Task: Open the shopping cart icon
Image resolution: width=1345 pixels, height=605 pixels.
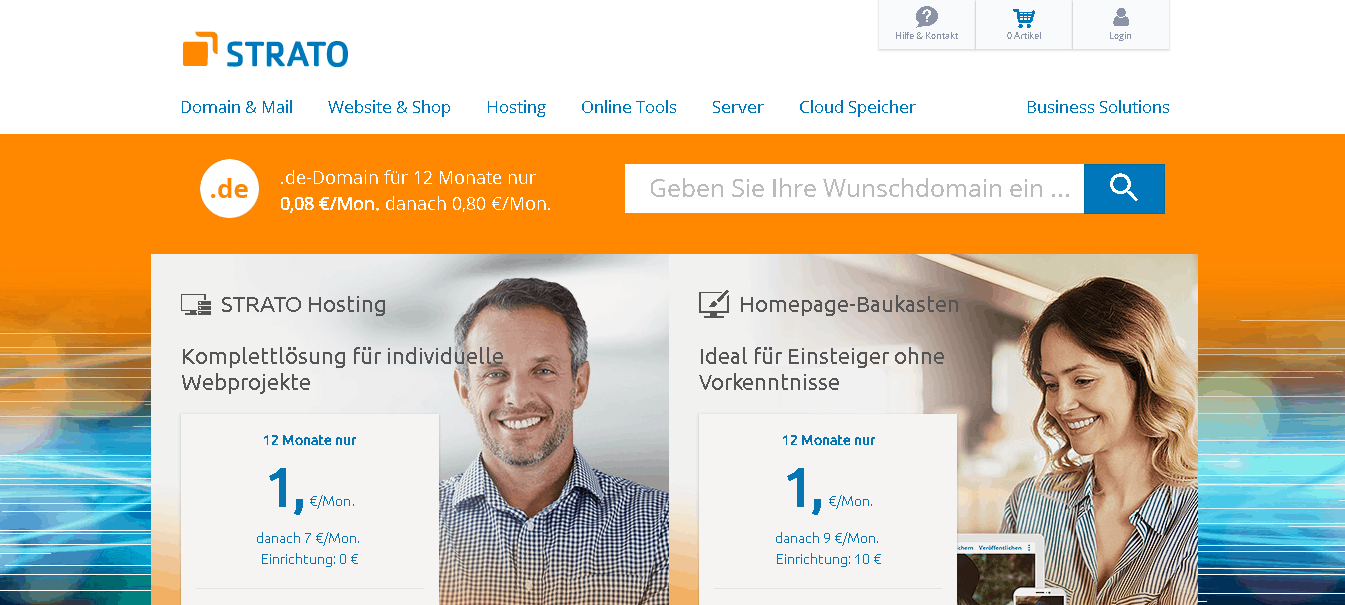Action: point(1023,17)
